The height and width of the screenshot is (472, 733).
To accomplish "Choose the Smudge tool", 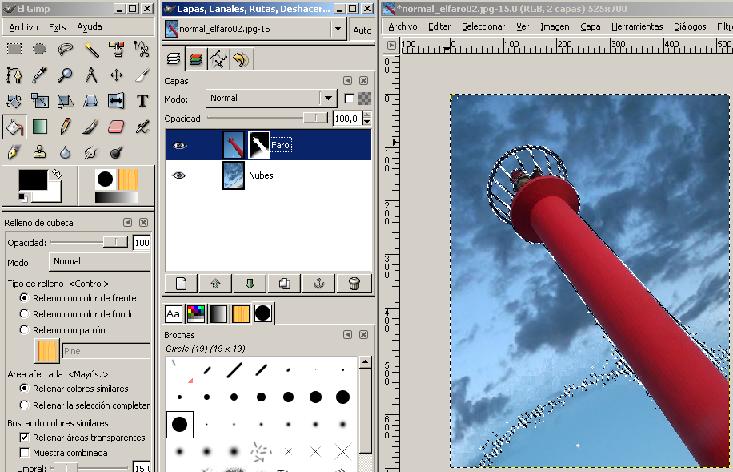I will point(91,152).
